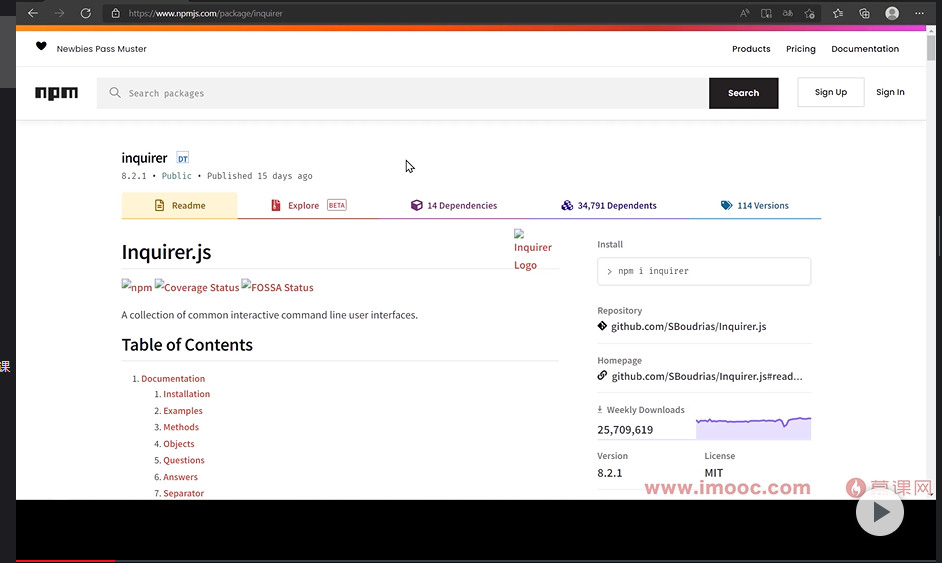The image size is (942, 563).
Task: Click the video play button overlay
Action: (880, 512)
